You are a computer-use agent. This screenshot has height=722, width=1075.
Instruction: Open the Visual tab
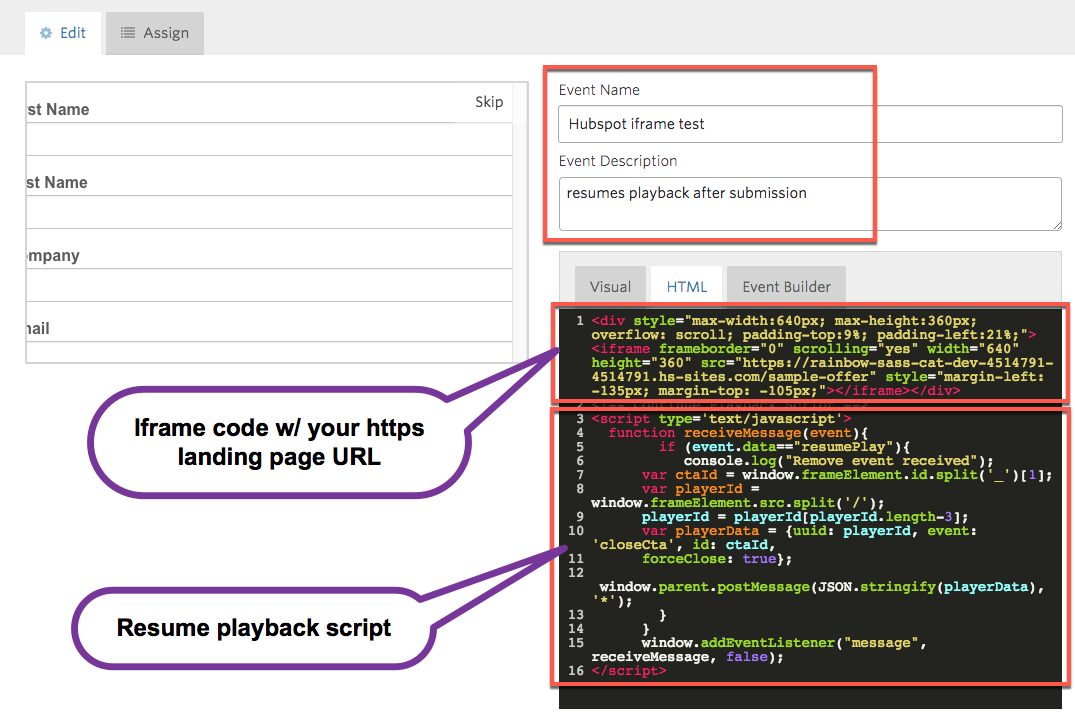(609, 285)
